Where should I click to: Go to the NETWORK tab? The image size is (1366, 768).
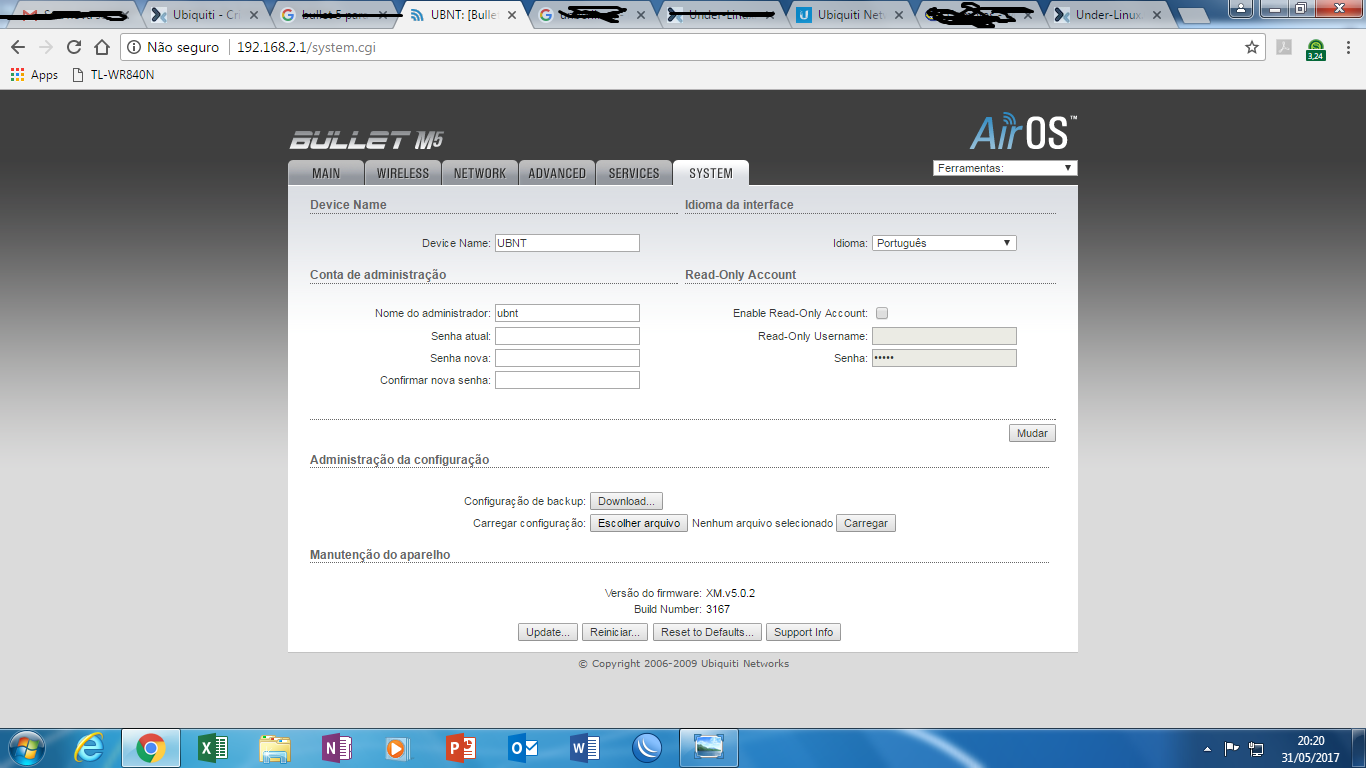click(480, 173)
